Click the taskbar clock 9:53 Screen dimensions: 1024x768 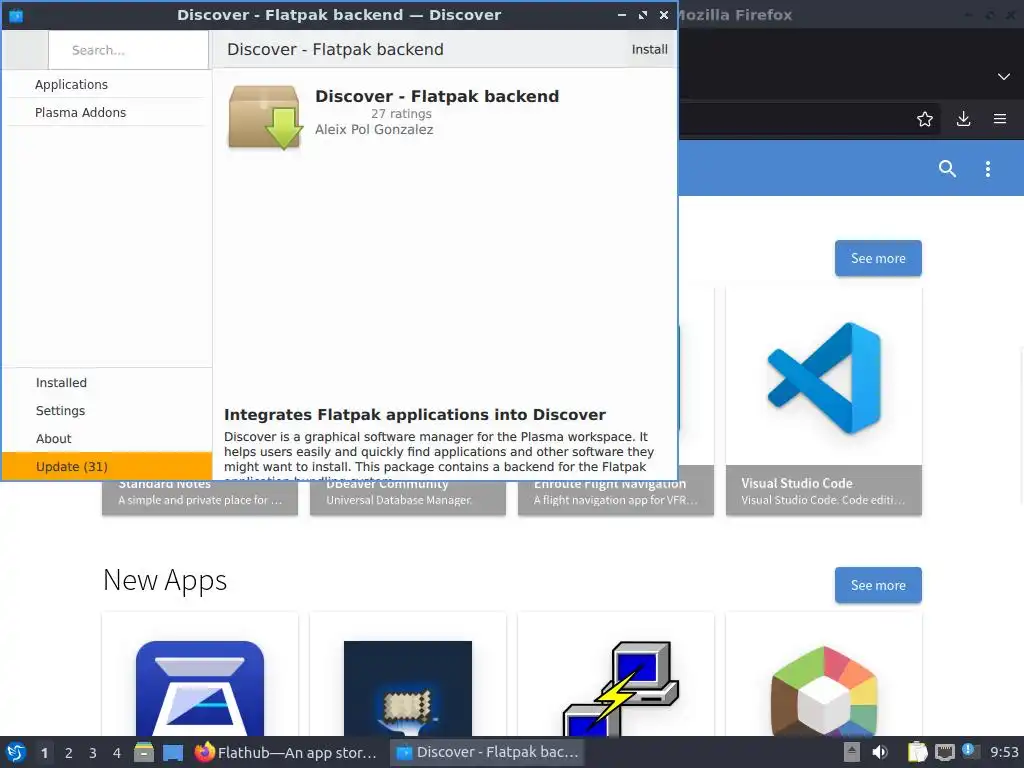click(x=1004, y=752)
